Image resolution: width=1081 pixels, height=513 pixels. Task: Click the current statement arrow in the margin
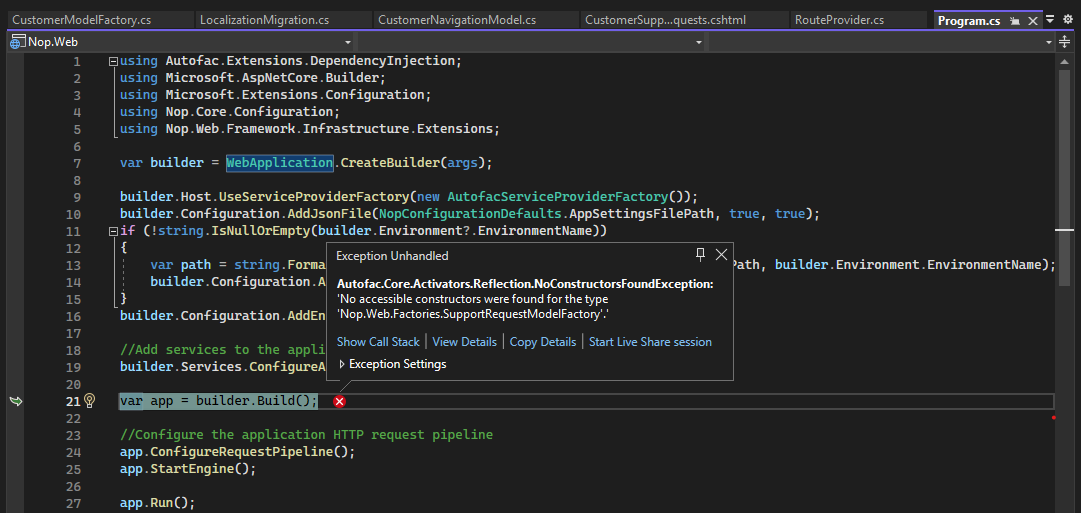pos(15,401)
